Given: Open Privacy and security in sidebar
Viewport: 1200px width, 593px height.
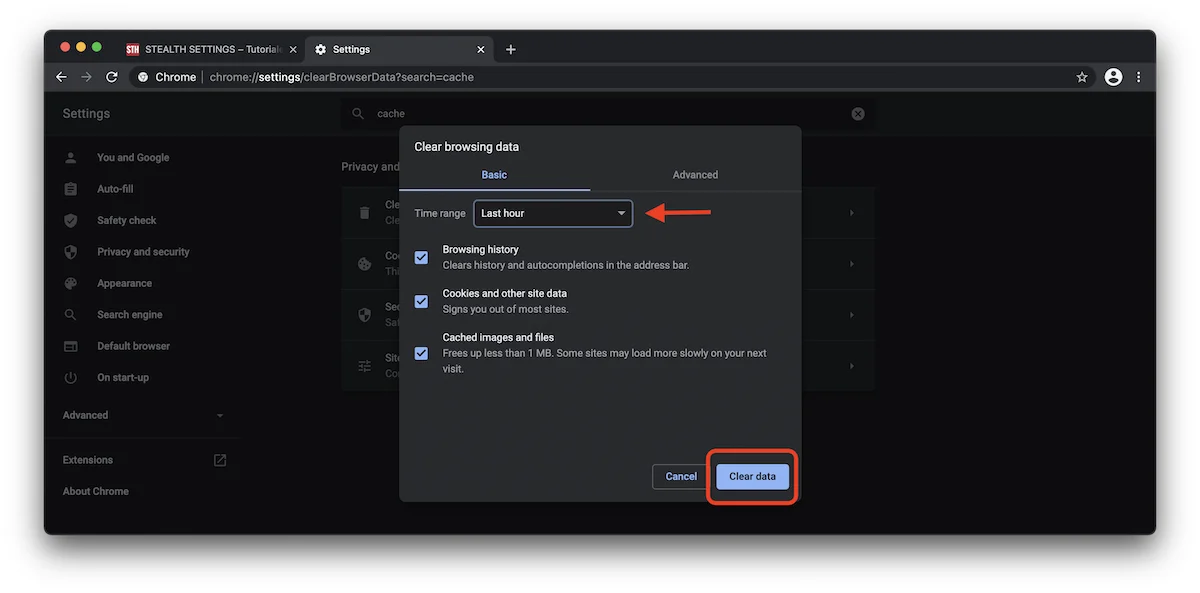Looking at the screenshot, I should click(x=143, y=252).
